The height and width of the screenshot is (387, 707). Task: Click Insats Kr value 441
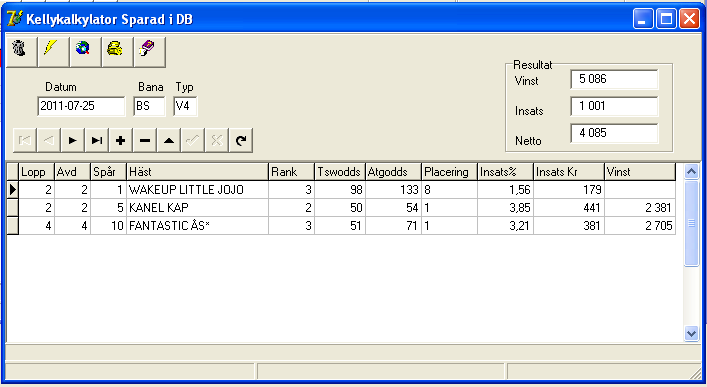[x=569, y=208]
